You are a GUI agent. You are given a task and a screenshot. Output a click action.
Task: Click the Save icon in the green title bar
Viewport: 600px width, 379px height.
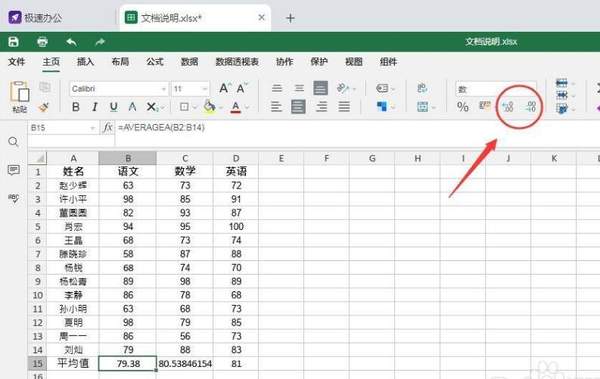pyautogui.click(x=13, y=41)
